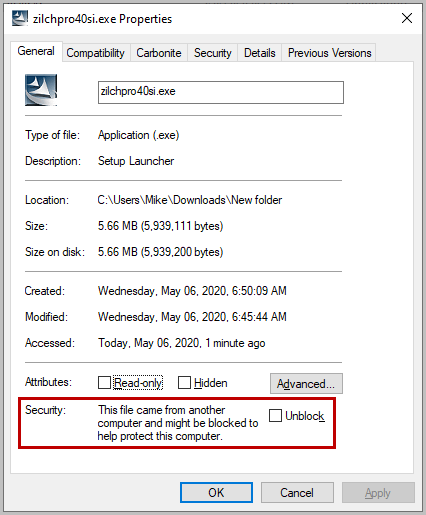Close the Properties dialog window
The width and height of the screenshot is (426, 515).
407,18
